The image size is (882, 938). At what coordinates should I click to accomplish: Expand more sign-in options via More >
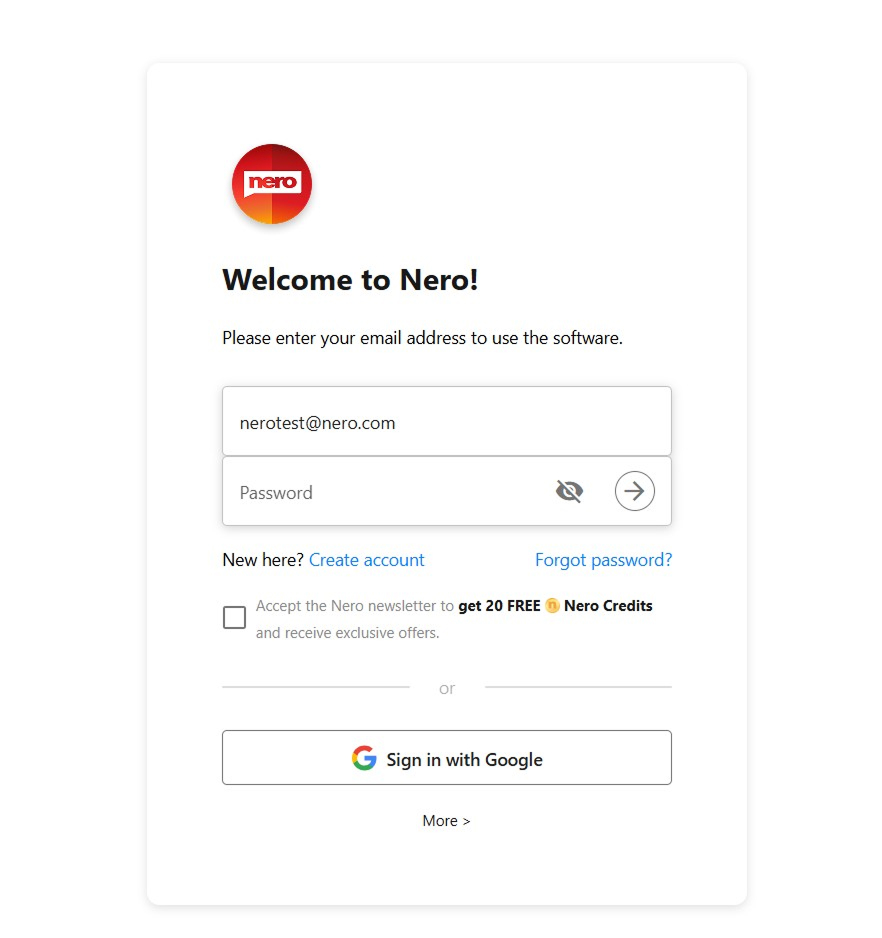(446, 821)
